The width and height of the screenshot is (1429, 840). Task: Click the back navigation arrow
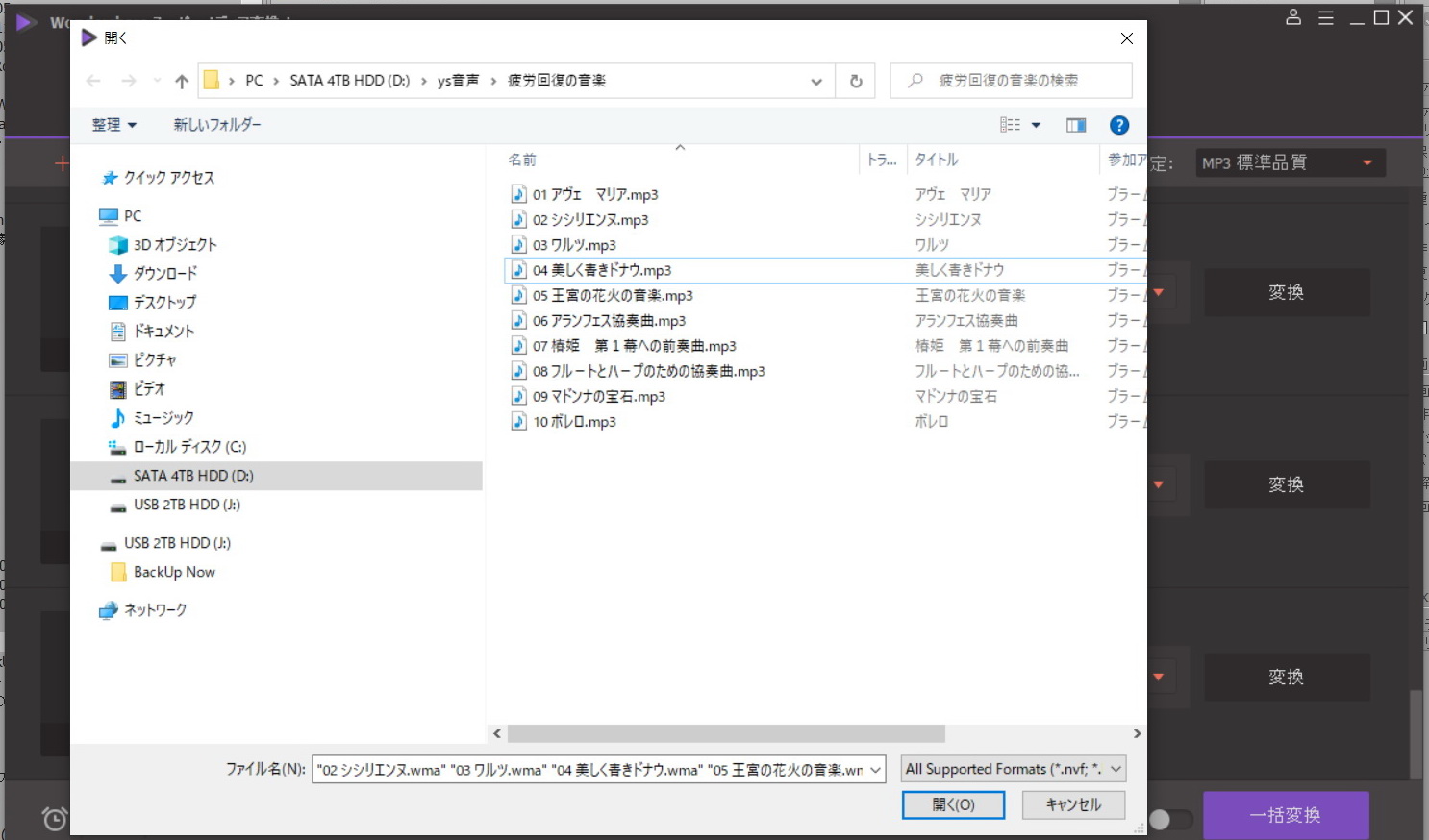click(93, 82)
